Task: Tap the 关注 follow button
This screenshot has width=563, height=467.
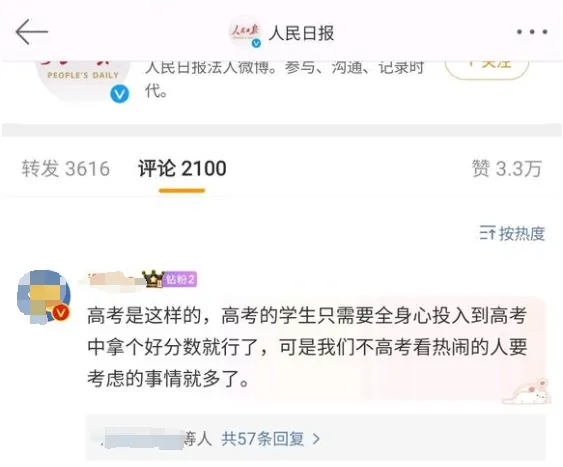Action: pos(487,67)
